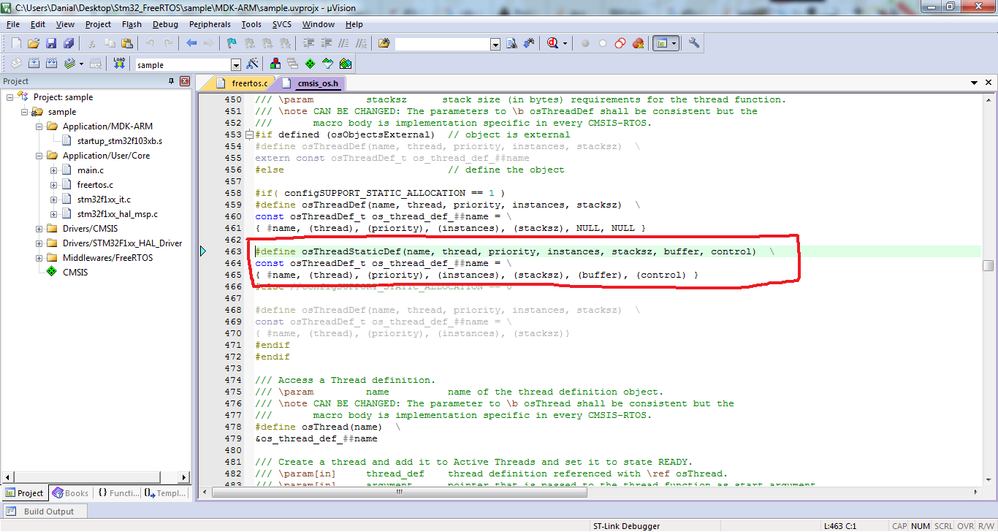Screen dimensions: 998x532
Task: Create a new file using toolbar icon
Action: (x=17, y=43)
